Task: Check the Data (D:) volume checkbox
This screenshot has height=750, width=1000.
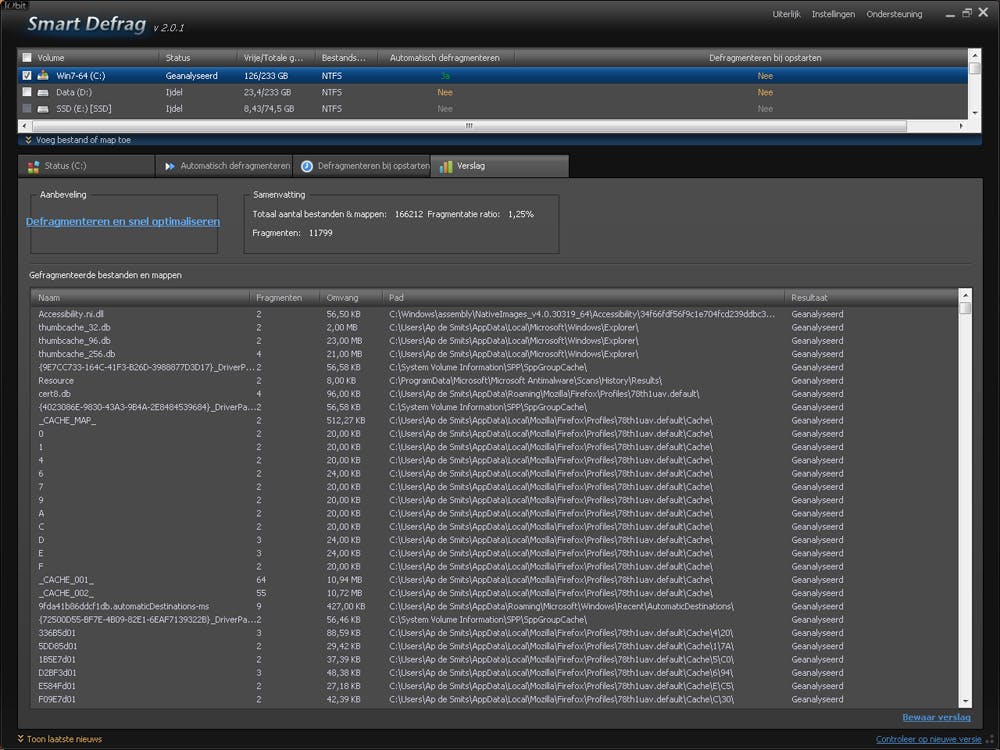Action: [27, 92]
